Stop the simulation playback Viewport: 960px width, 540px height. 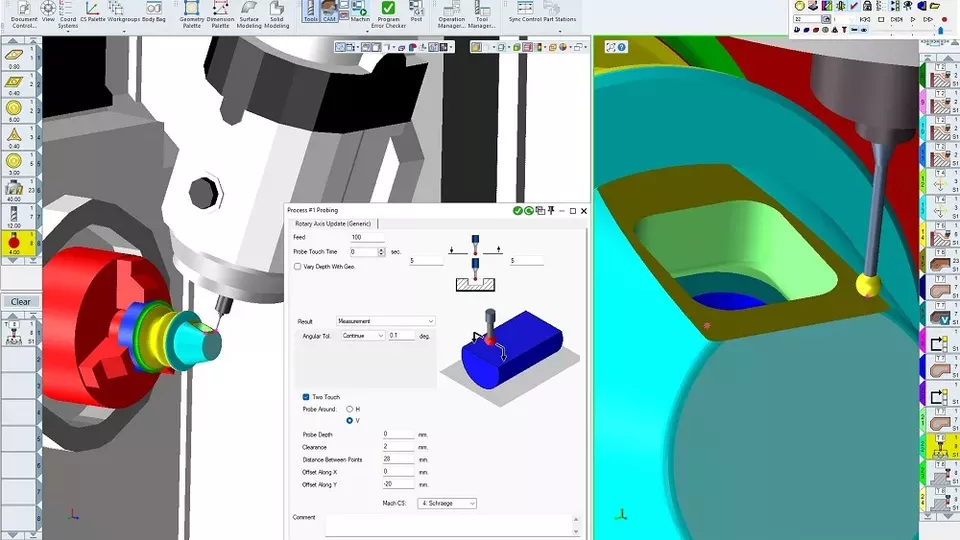[881, 20]
